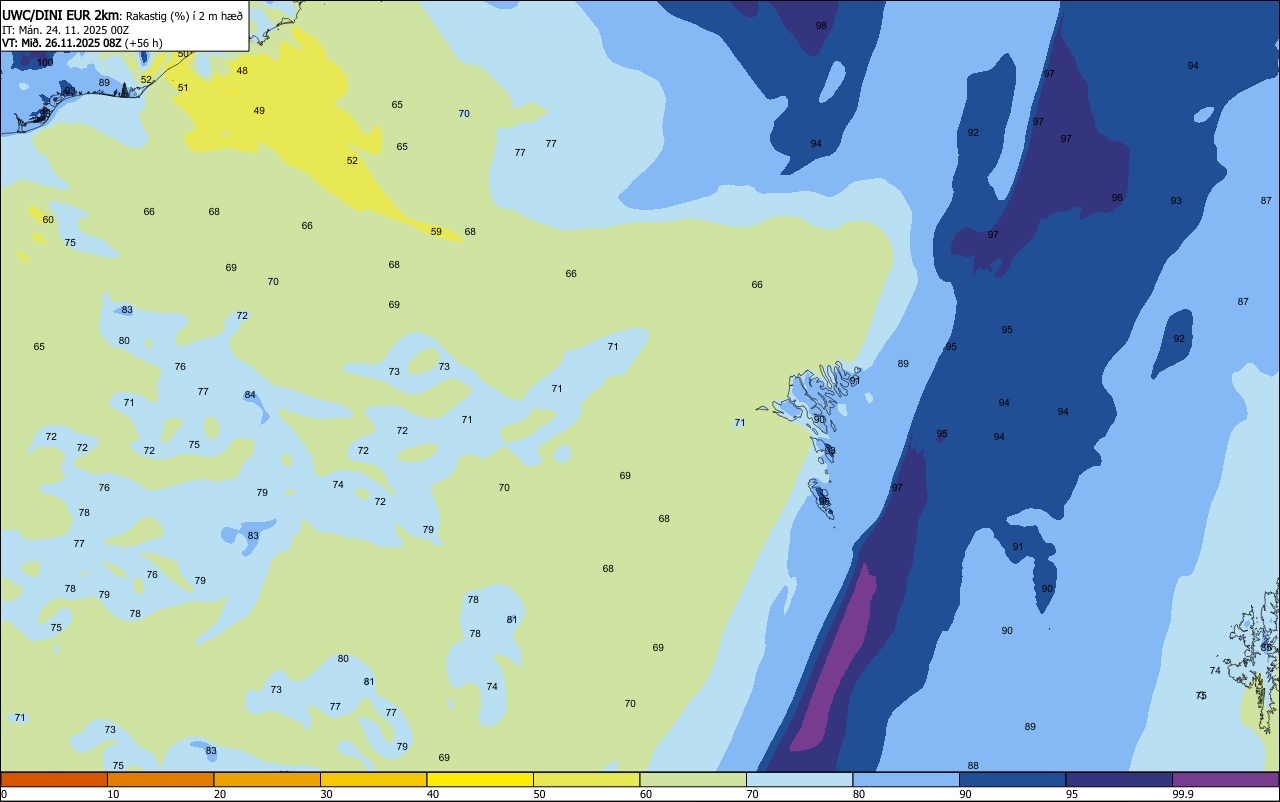
Task: Click the dark orange 0–10 legend swatch
Action: (x=54, y=779)
